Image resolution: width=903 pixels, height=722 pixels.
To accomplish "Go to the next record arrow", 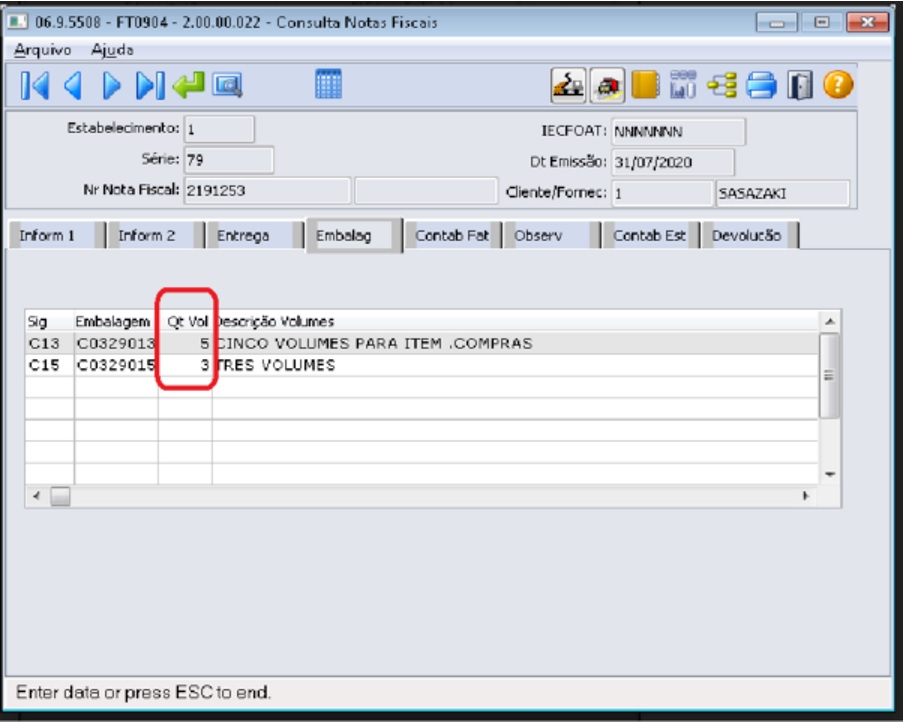I will [x=112, y=86].
